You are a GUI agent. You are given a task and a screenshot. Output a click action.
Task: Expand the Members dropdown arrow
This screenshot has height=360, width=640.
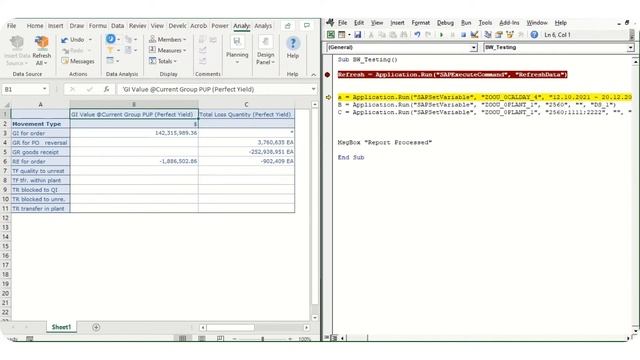point(184,40)
